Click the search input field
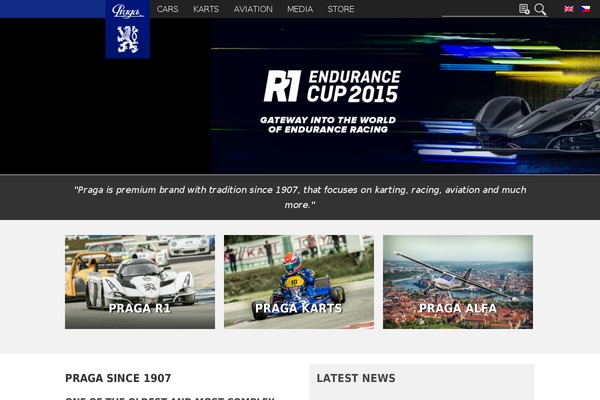Screen dimensions: 600x400 tap(480, 10)
